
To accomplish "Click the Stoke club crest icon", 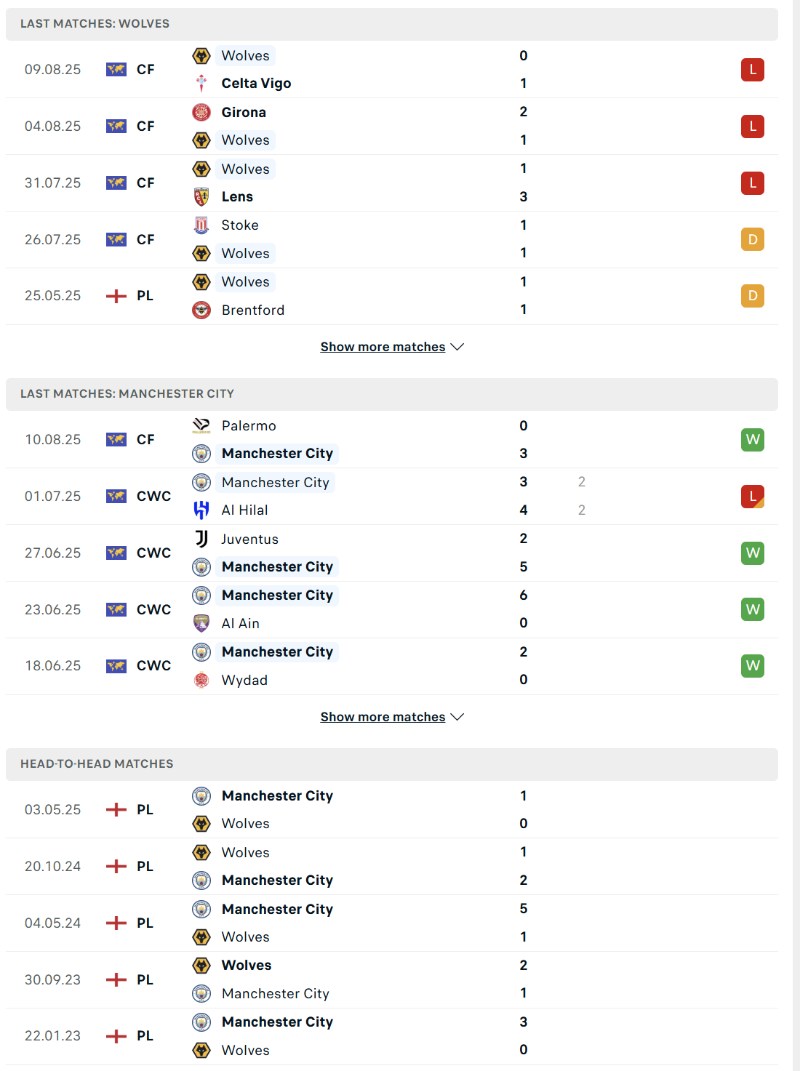I will coord(201,225).
